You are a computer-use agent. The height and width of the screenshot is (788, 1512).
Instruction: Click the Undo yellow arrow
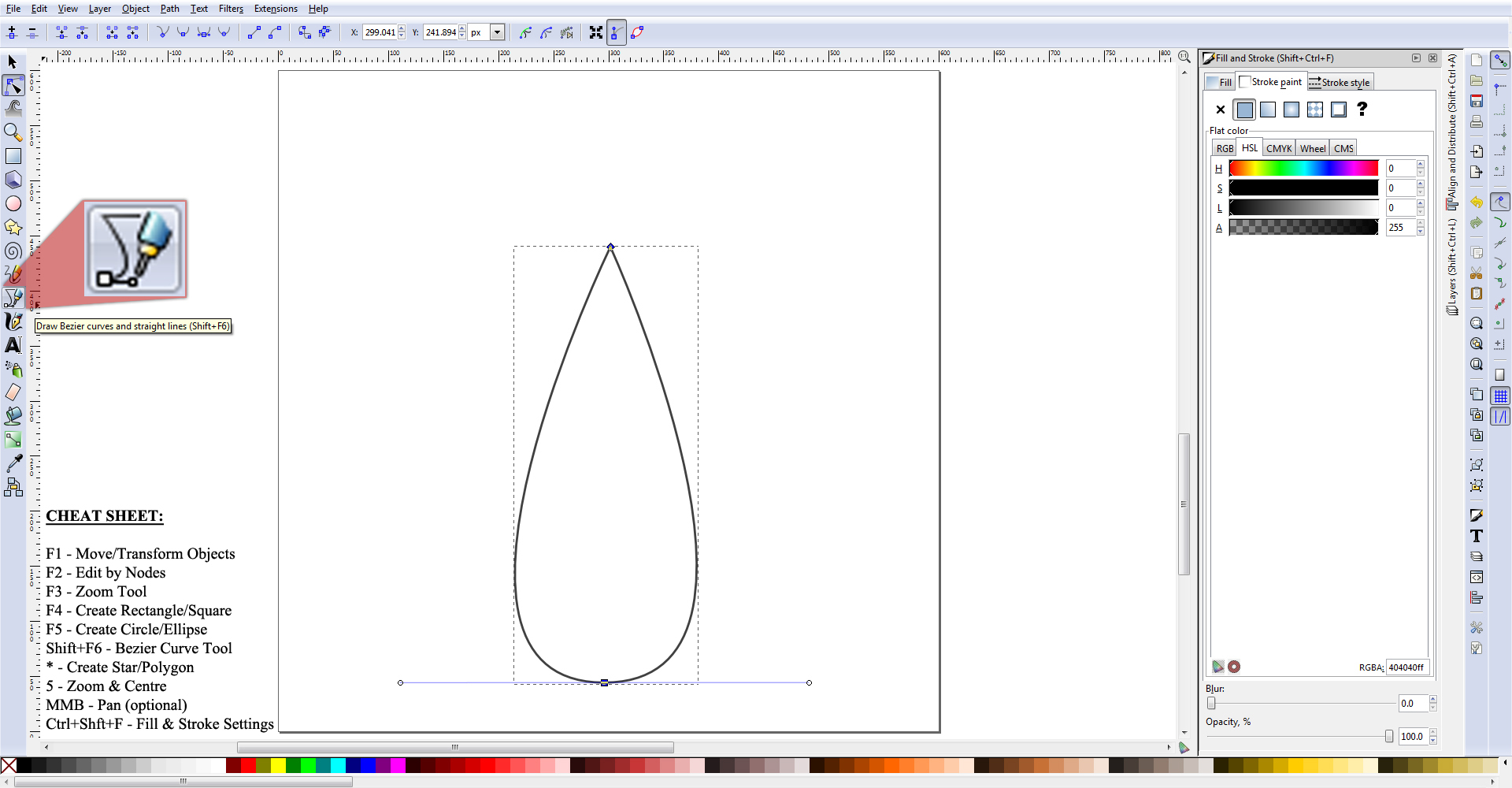(1477, 203)
